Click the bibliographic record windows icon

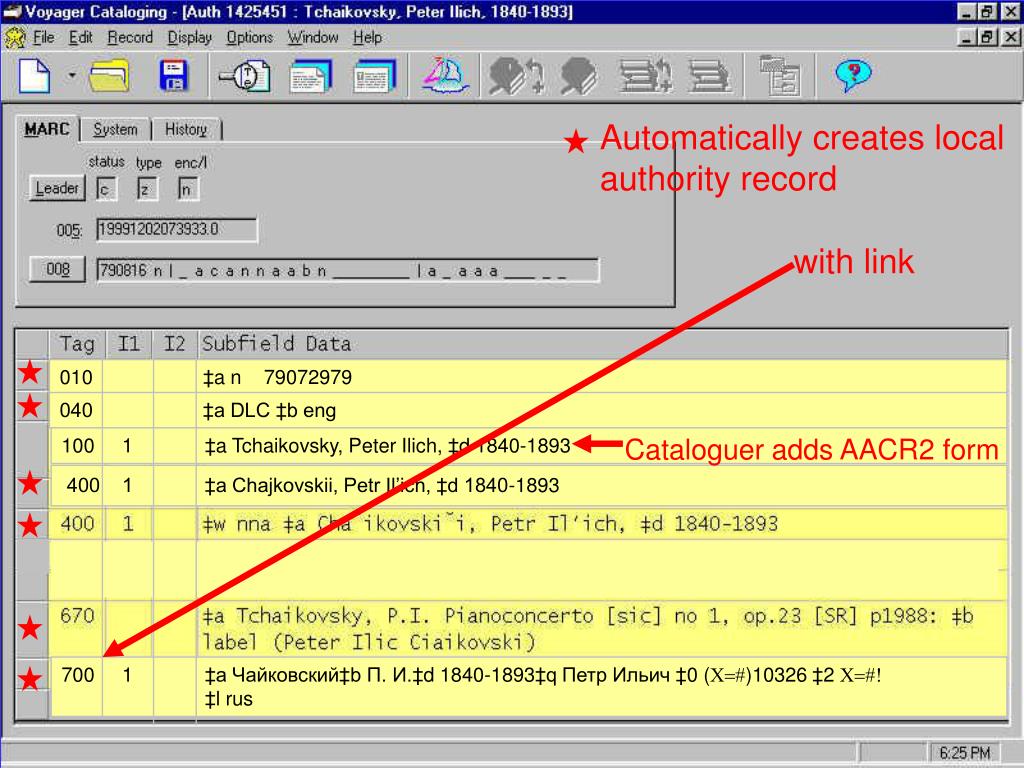click(311, 76)
